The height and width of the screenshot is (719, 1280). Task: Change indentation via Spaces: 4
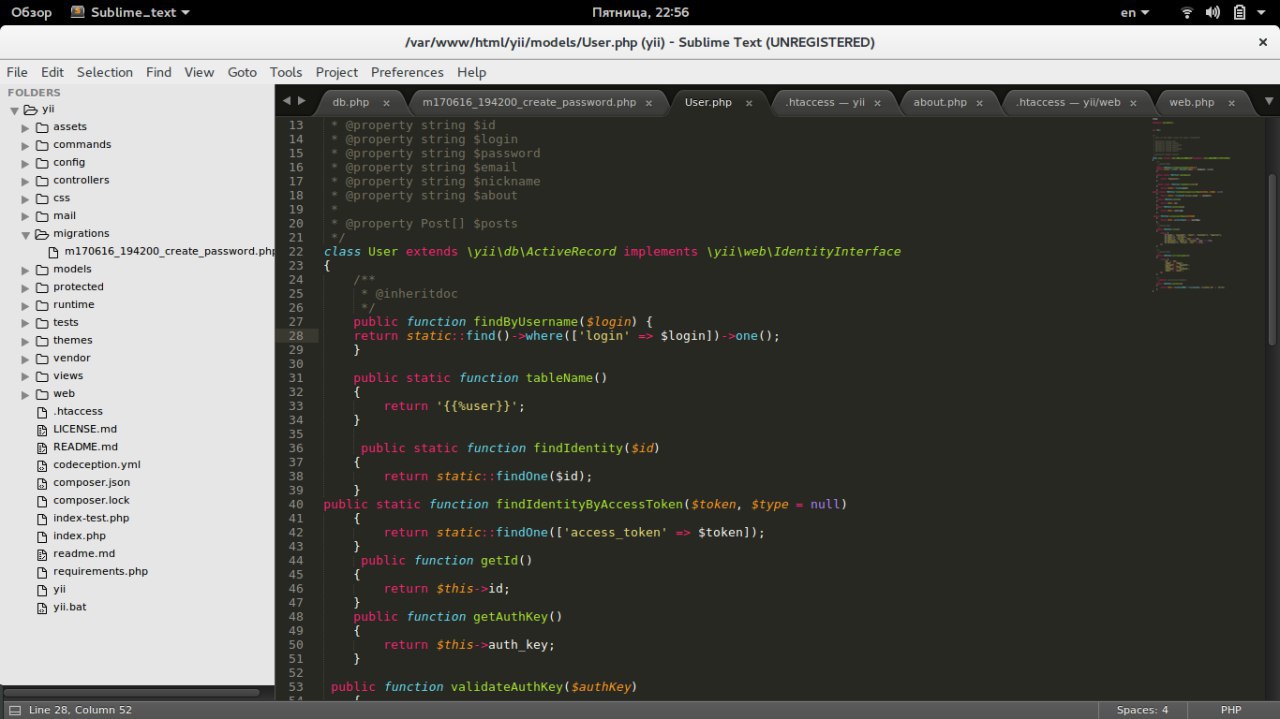click(x=1142, y=710)
